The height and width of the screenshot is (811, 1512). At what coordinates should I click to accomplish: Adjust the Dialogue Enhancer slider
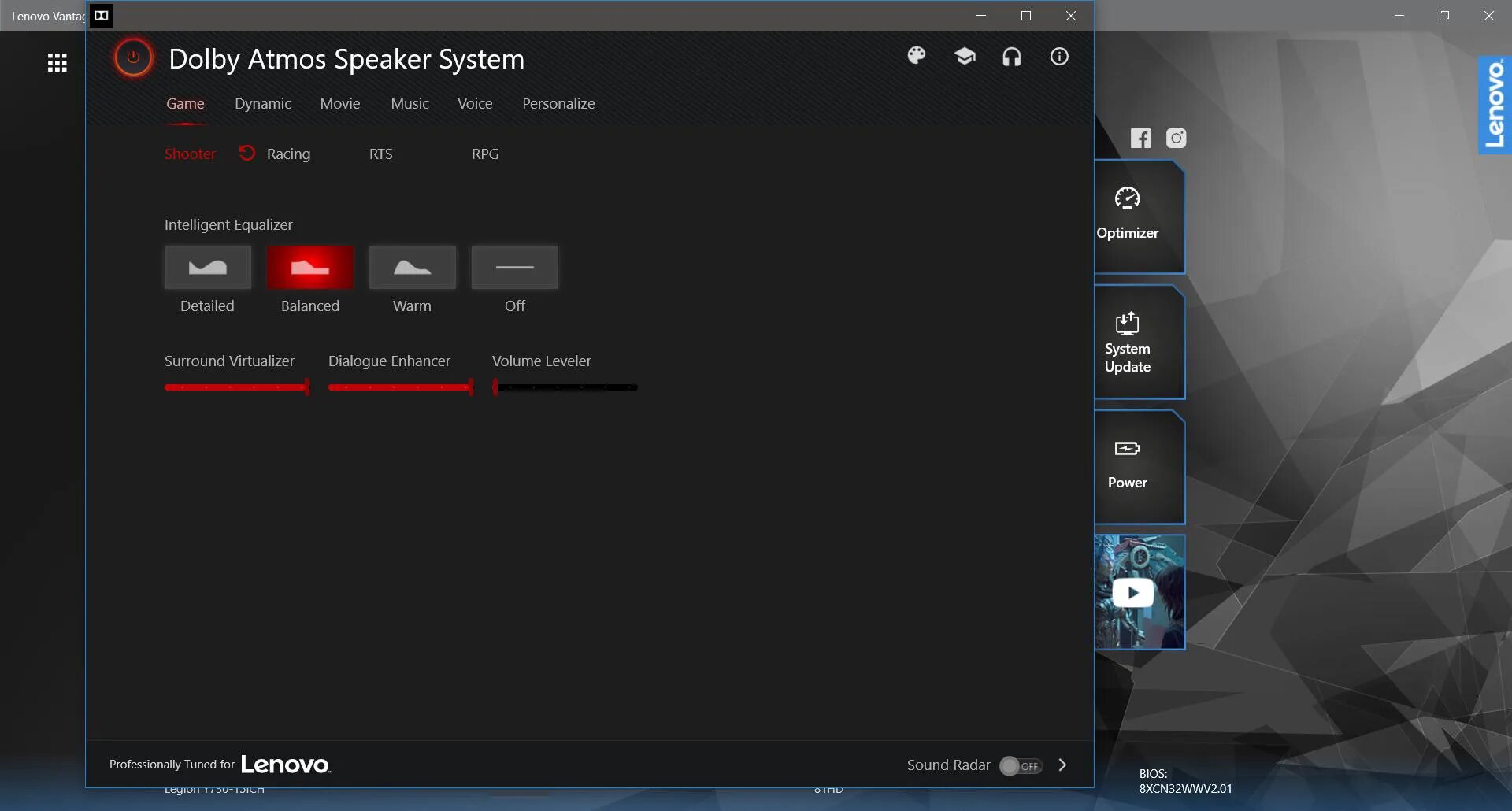tap(401, 387)
